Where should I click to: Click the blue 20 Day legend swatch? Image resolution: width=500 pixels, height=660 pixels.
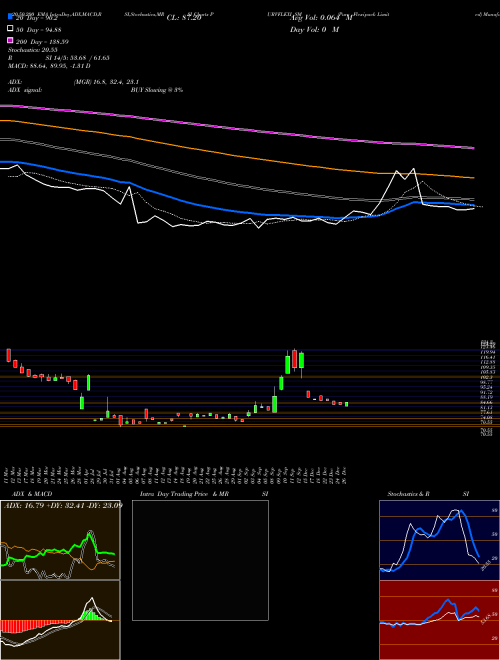point(10,16)
